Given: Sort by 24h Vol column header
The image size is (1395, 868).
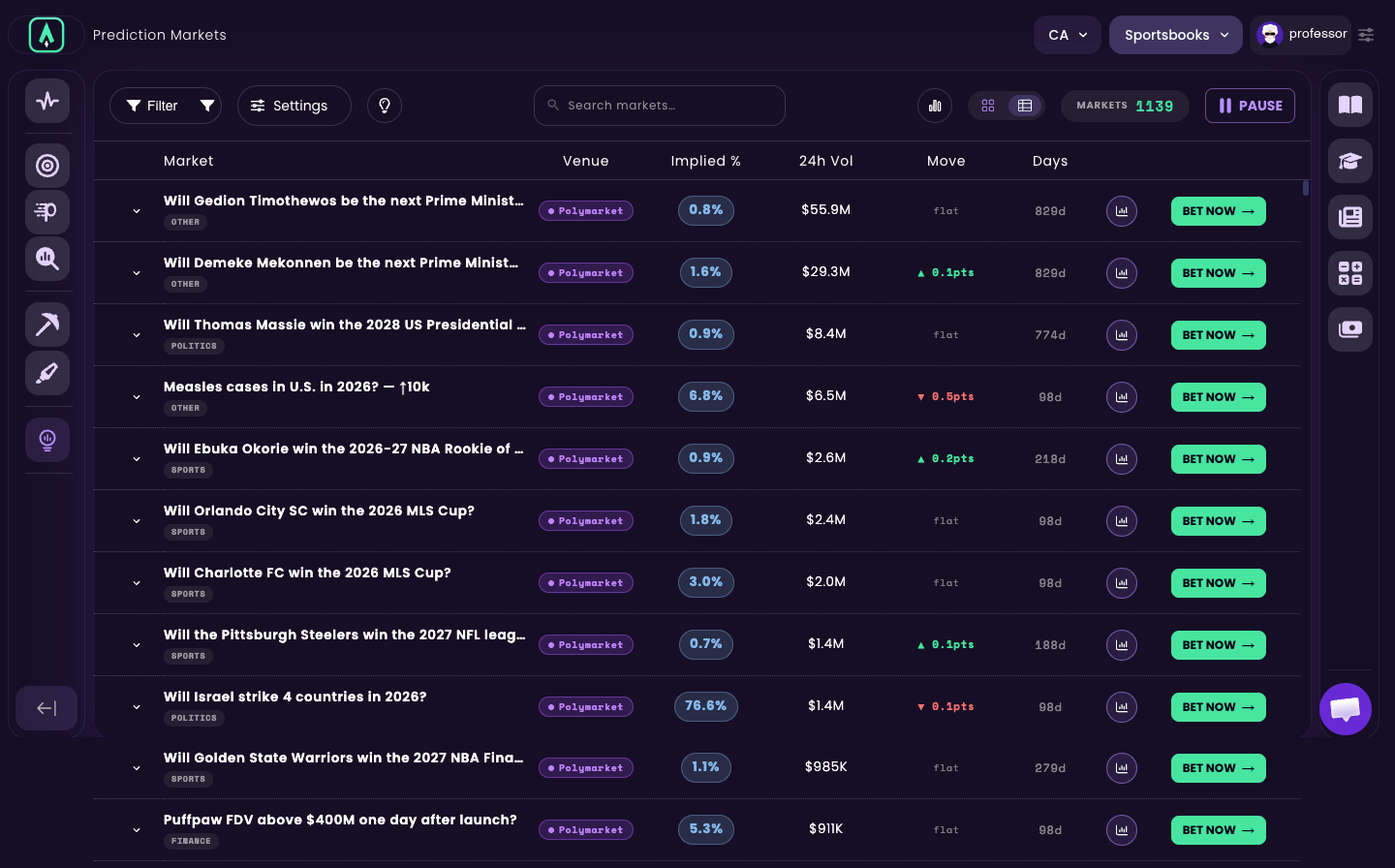Looking at the screenshot, I should pos(826,161).
